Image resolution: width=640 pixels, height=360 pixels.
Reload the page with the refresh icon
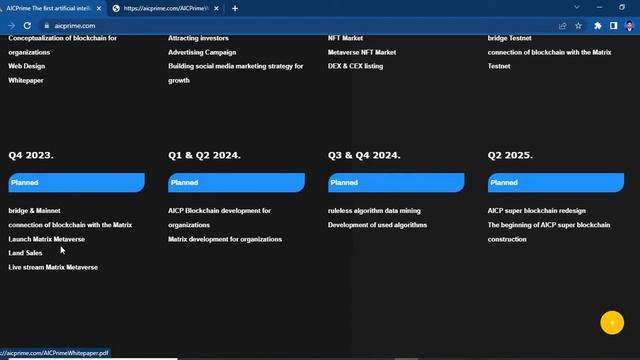tap(27, 25)
